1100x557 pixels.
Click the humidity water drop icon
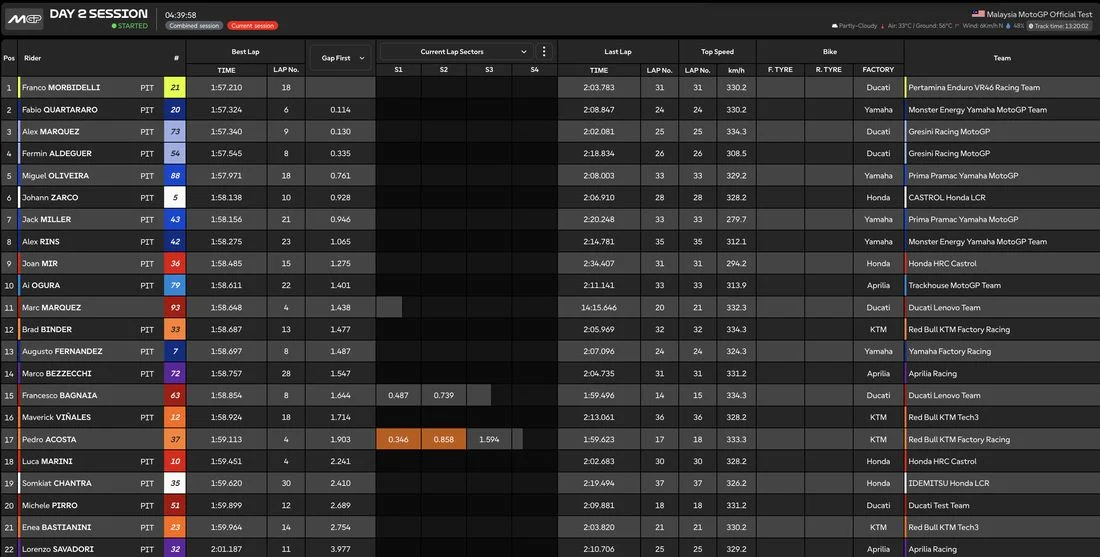tap(1008, 26)
